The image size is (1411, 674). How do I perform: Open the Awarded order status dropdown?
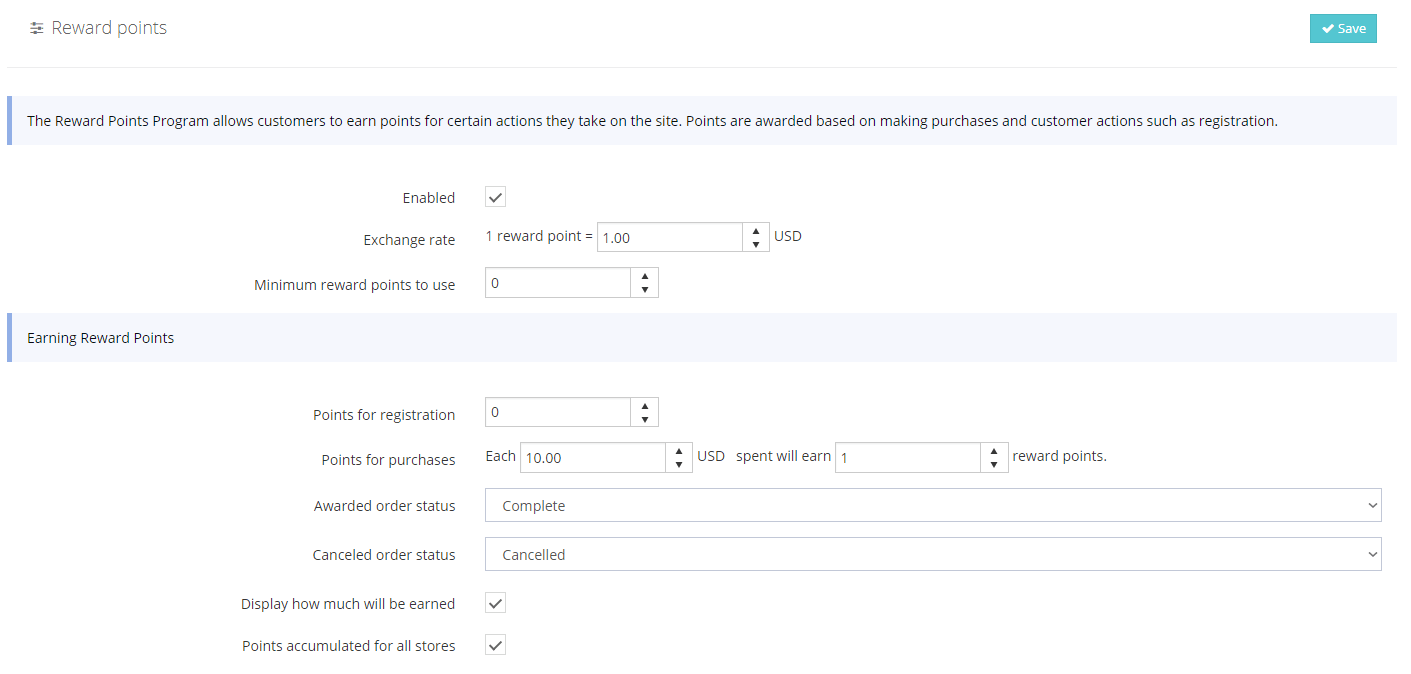coord(933,505)
